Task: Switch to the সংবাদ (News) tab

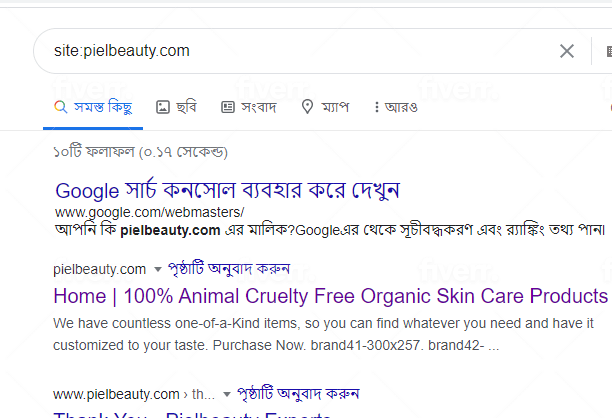Action: (x=249, y=107)
